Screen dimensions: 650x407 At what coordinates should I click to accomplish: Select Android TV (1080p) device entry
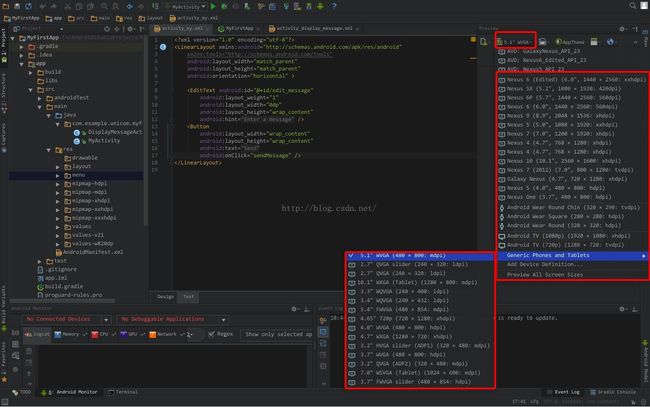tap(572, 236)
